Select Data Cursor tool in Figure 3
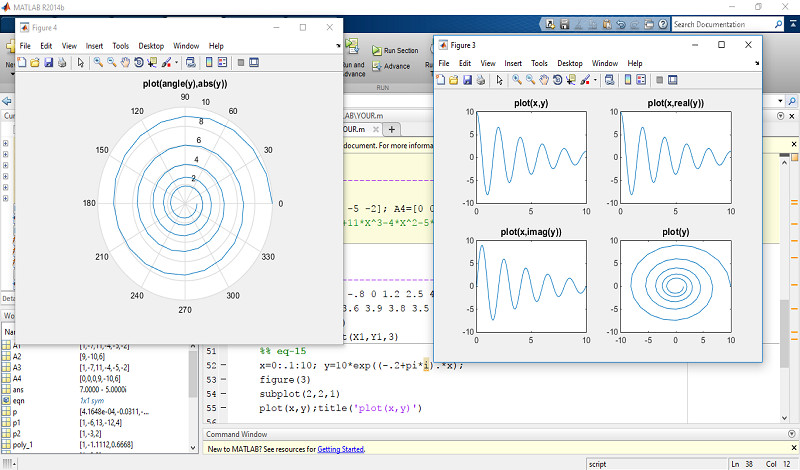 pos(570,80)
